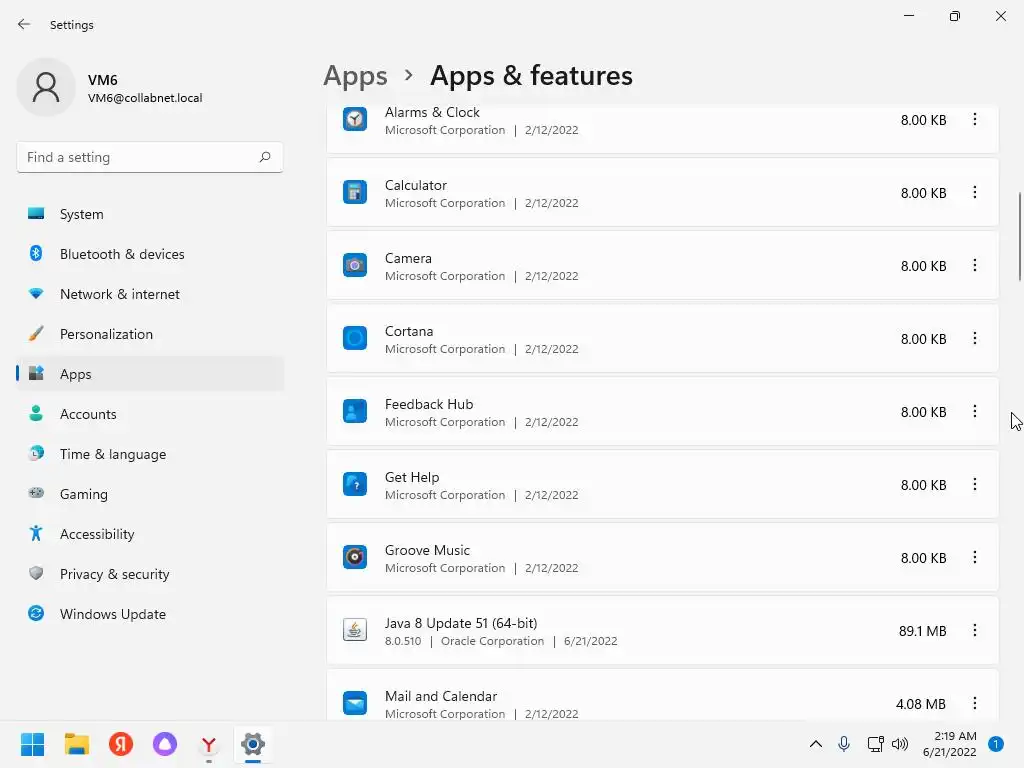
Task: Click the apps list vertical scrollbar
Action: pyautogui.click(x=1020, y=235)
